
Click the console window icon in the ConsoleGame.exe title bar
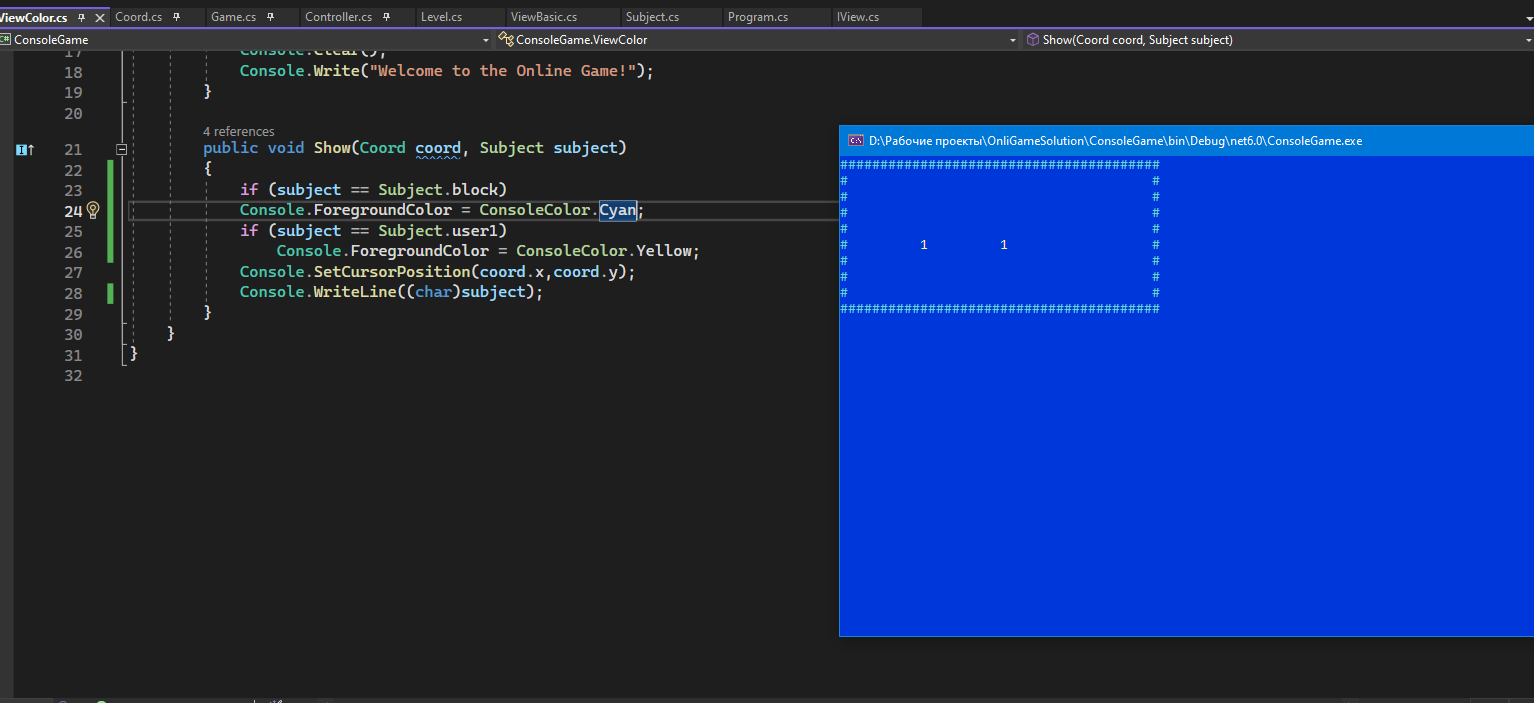coord(856,141)
